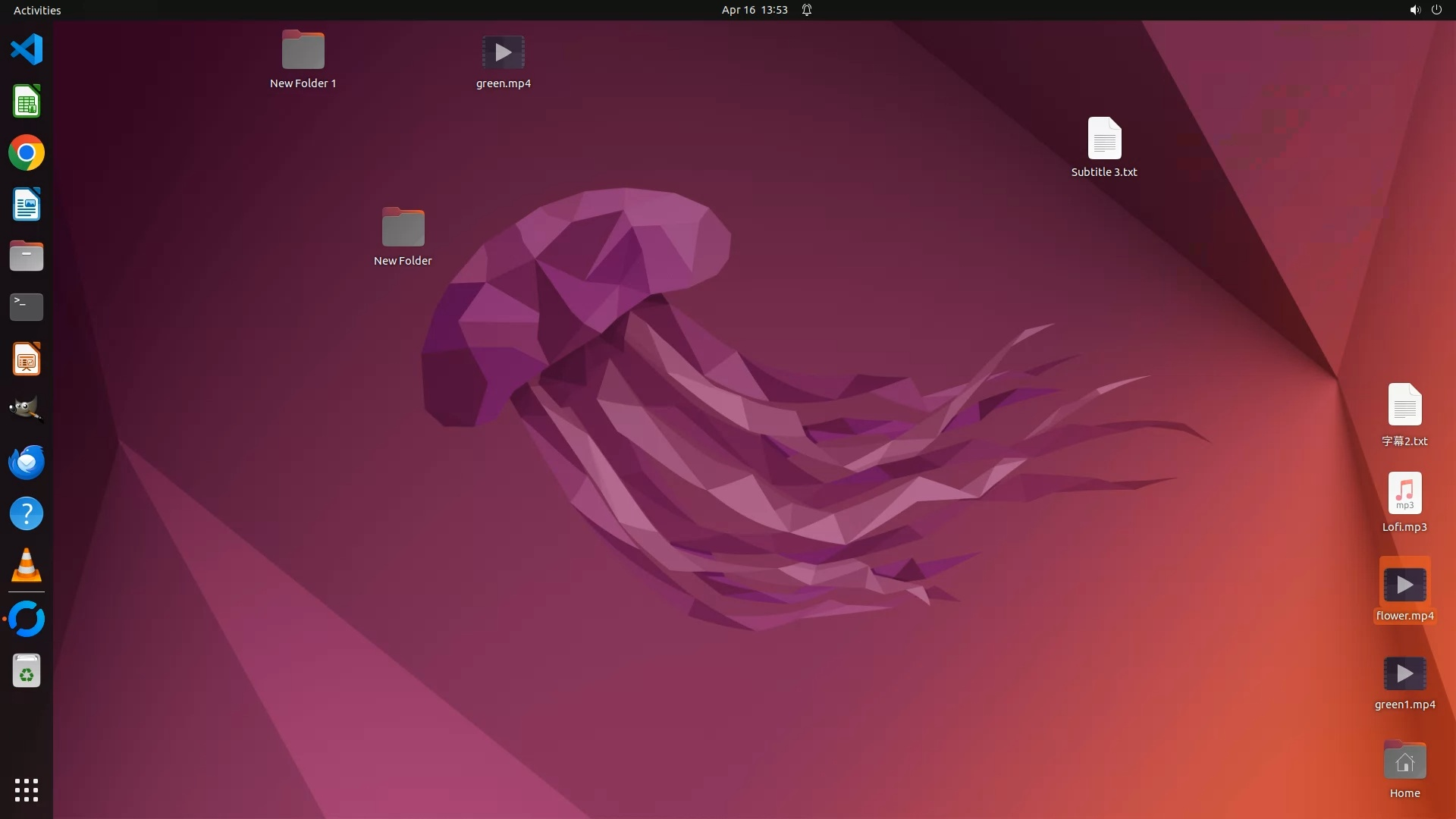The width and height of the screenshot is (1456, 819).
Task: Open the Files manager in dock
Action: pos(27,256)
